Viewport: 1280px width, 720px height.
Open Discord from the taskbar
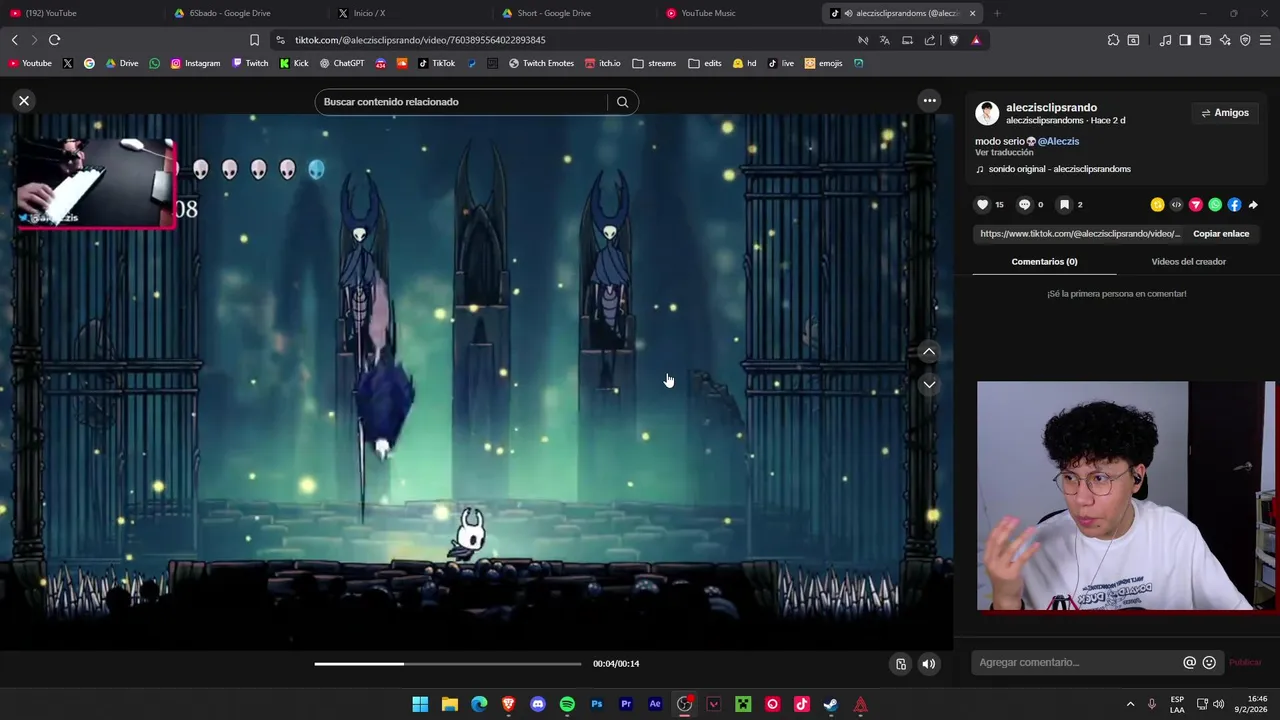coord(538,704)
